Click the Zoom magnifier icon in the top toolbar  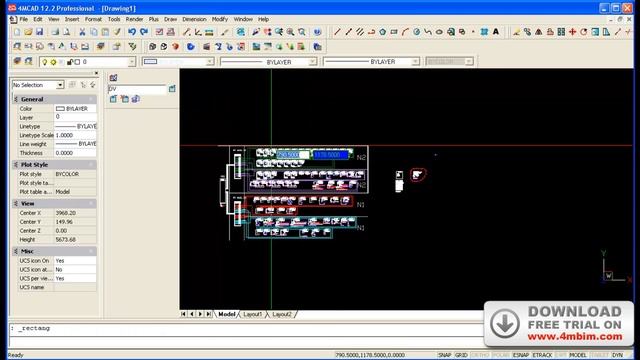tap(290, 32)
